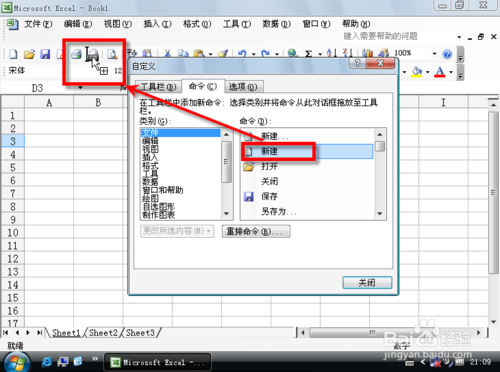The width and height of the screenshot is (500, 372).
Task: Select the 保存 command in the list
Action: (x=307, y=196)
